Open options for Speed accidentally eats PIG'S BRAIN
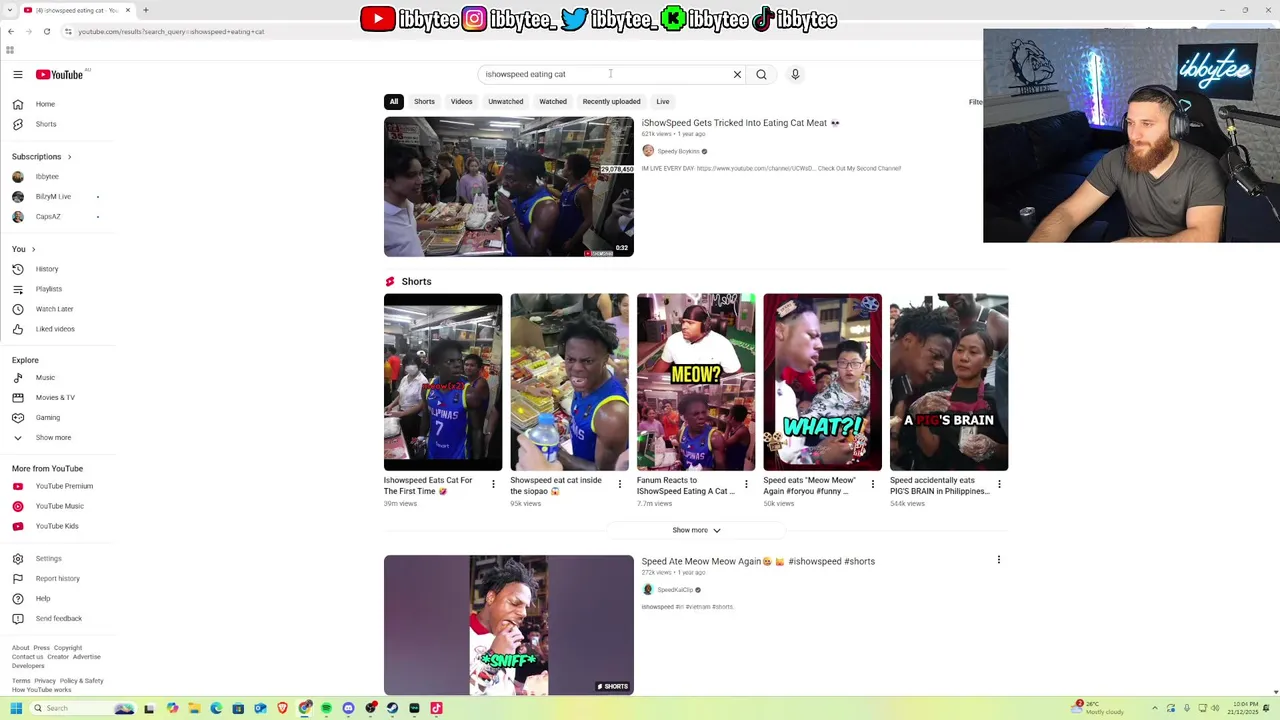 (x=999, y=484)
